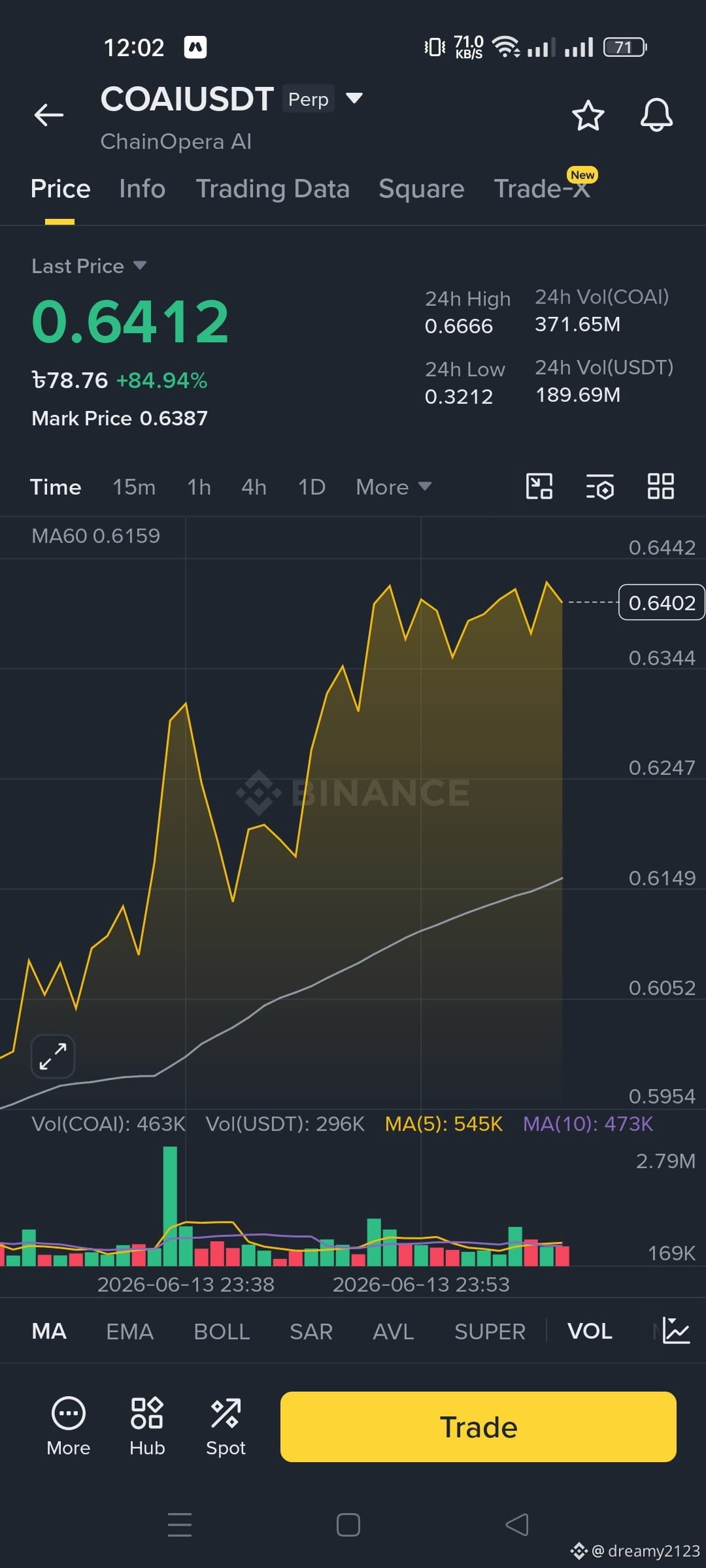Open the chart drawing tools icon
This screenshot has width=706, height=1568.
[539, 487]
